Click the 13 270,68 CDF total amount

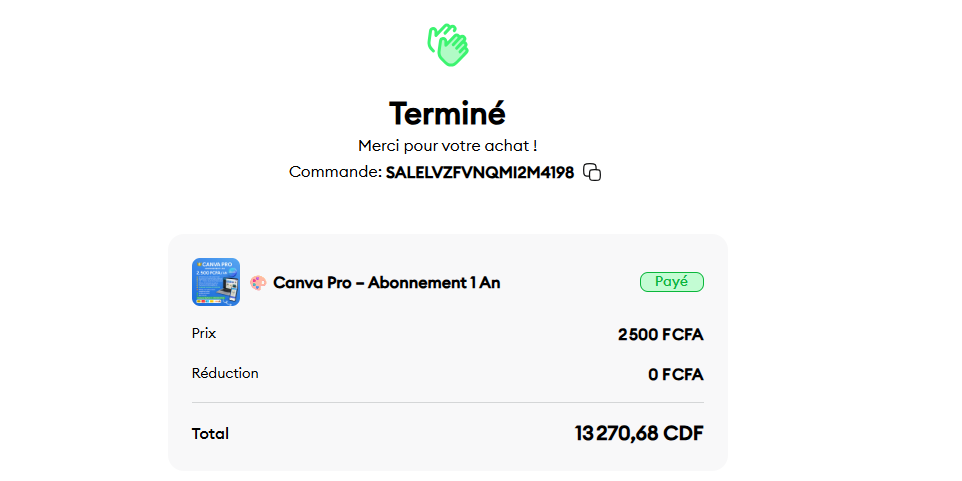click(x=639, y=433)
